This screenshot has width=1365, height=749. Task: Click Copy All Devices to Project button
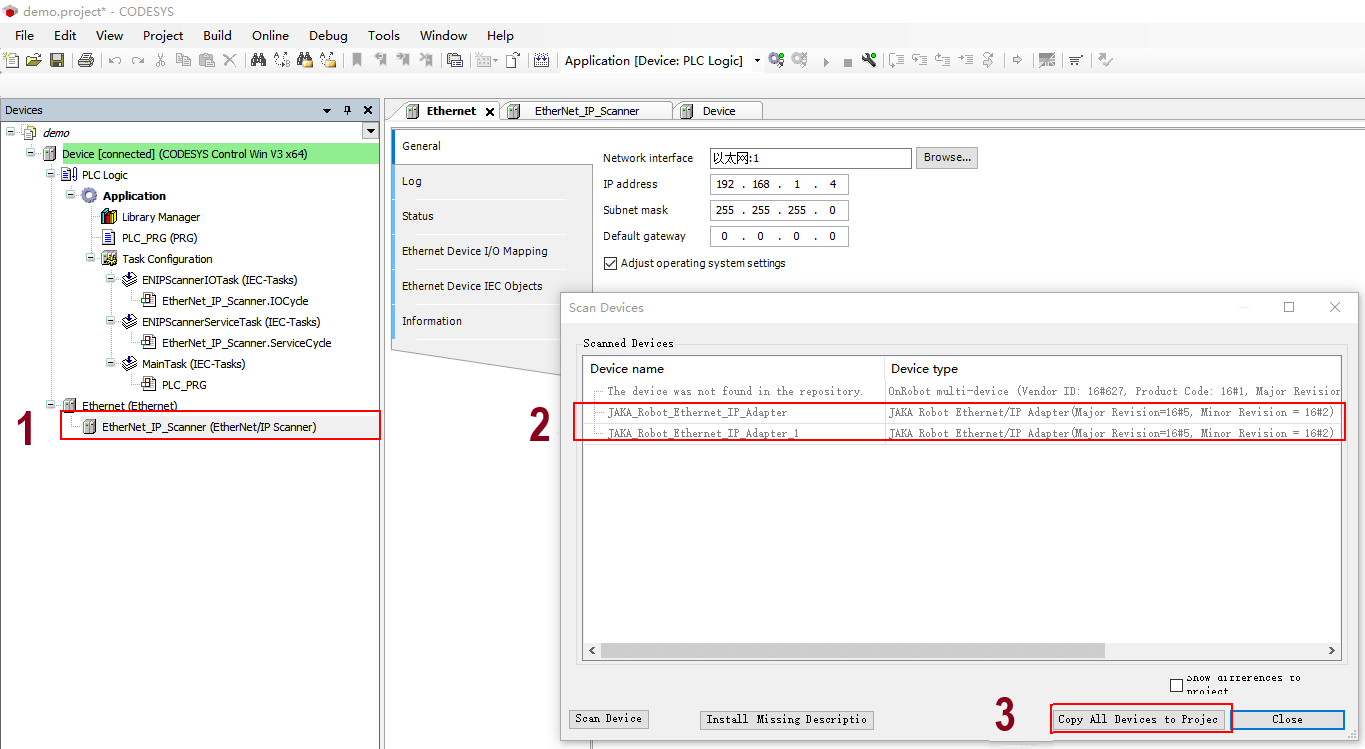pos(1139,719)
